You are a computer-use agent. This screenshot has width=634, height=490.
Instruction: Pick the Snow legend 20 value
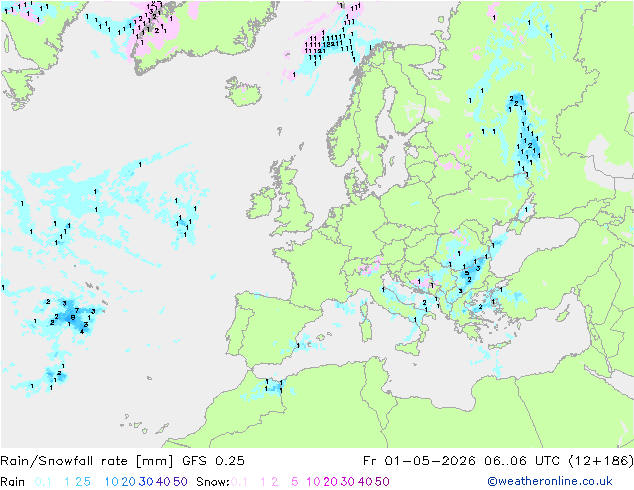[330, 482]
